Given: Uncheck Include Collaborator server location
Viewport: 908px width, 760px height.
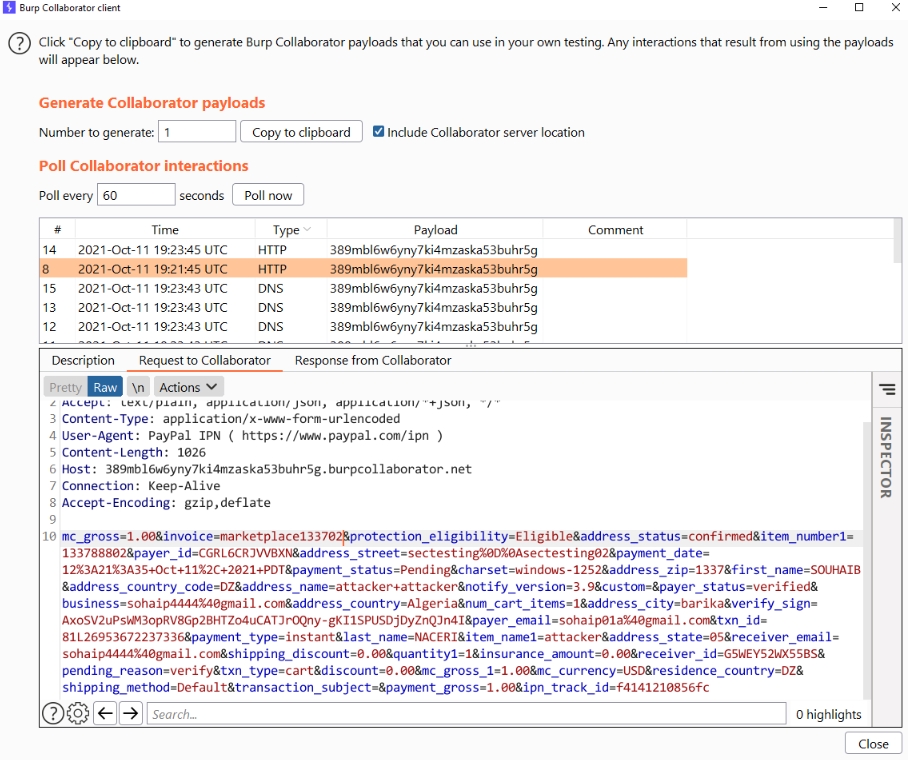Looking at the screenshot, I should pos(379,132).
